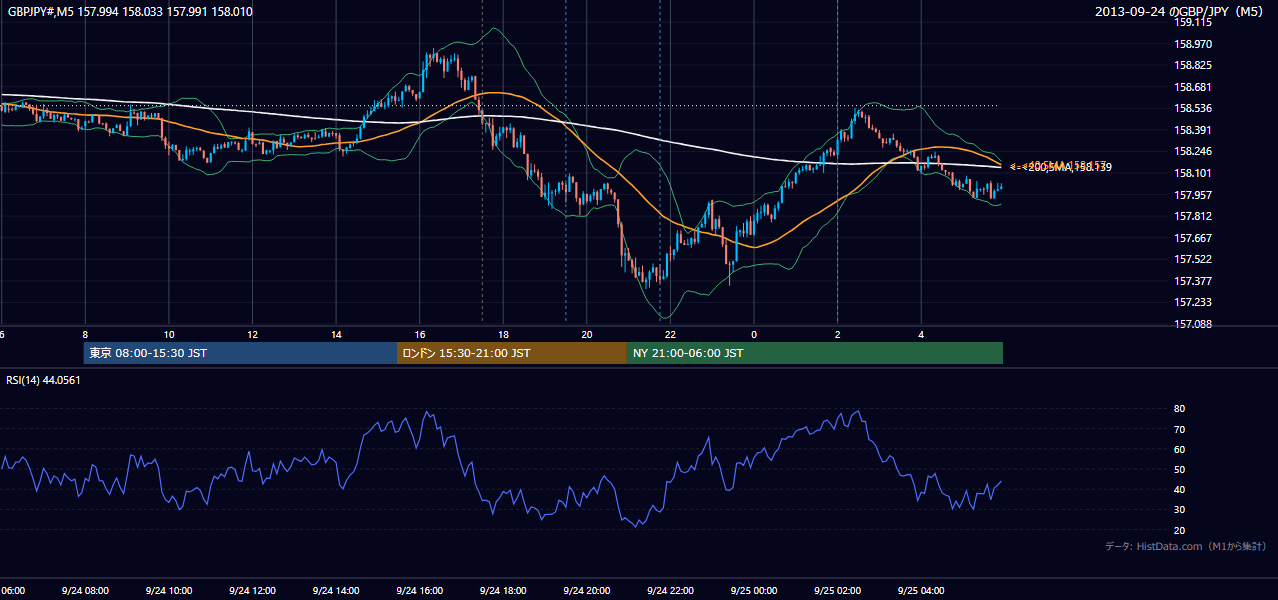Click the 9/24 12:00 time label
The height and width of the screenshot is (600, 1278).
252,590
